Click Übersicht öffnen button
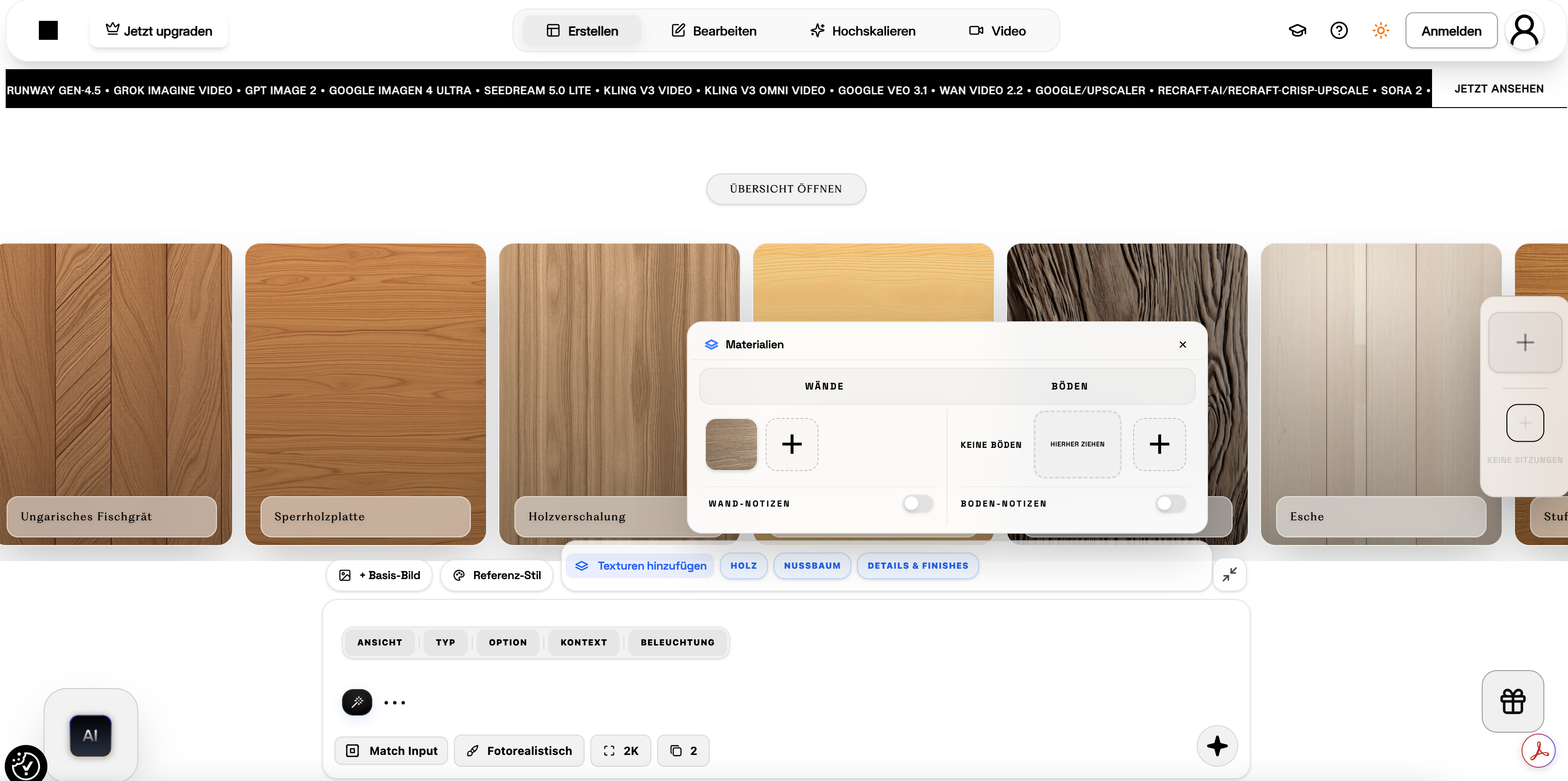 click(x=786, y=189)
